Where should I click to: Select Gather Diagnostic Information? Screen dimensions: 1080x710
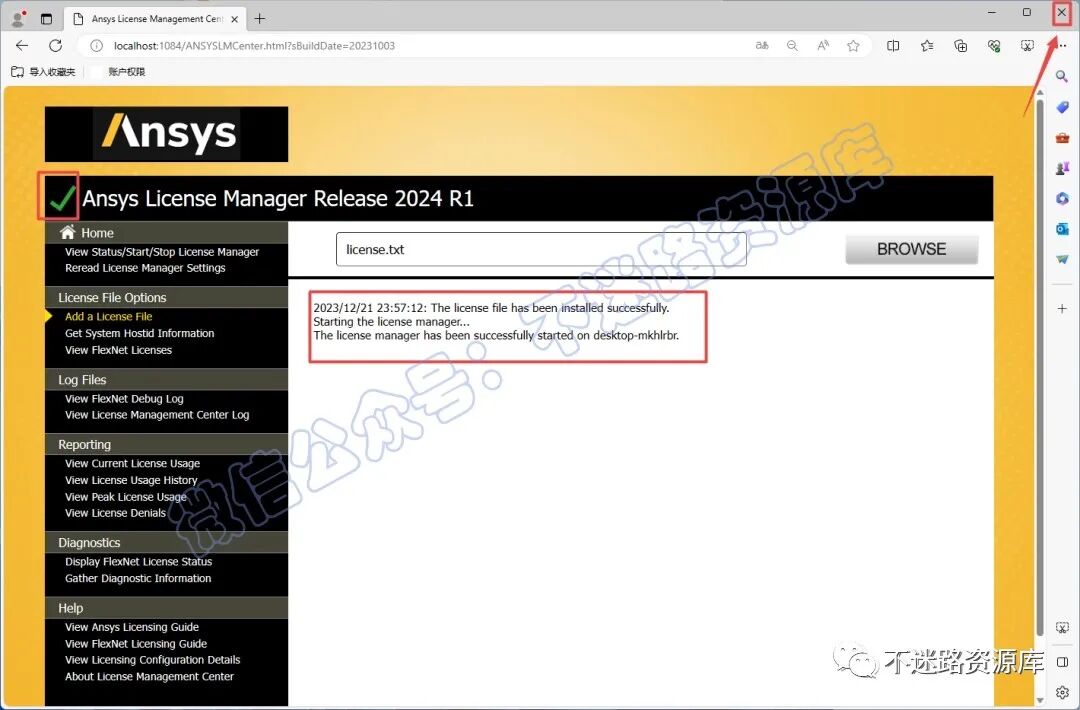(138, 578)
